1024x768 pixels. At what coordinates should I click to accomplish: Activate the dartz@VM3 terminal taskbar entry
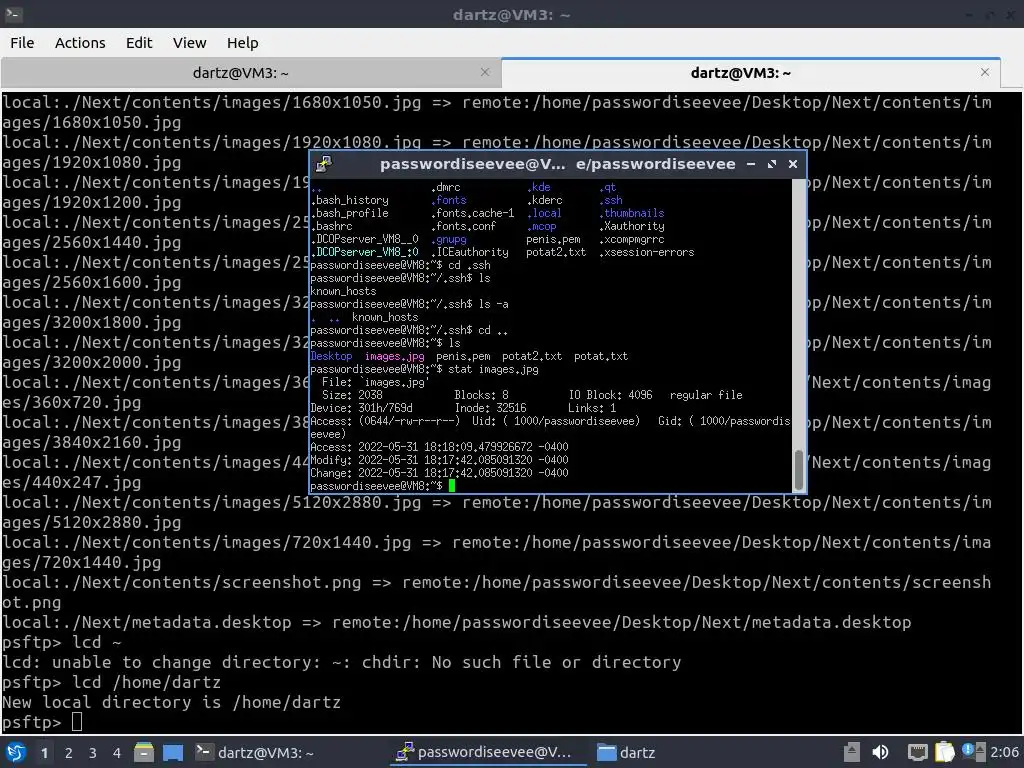tap(255, 752)
